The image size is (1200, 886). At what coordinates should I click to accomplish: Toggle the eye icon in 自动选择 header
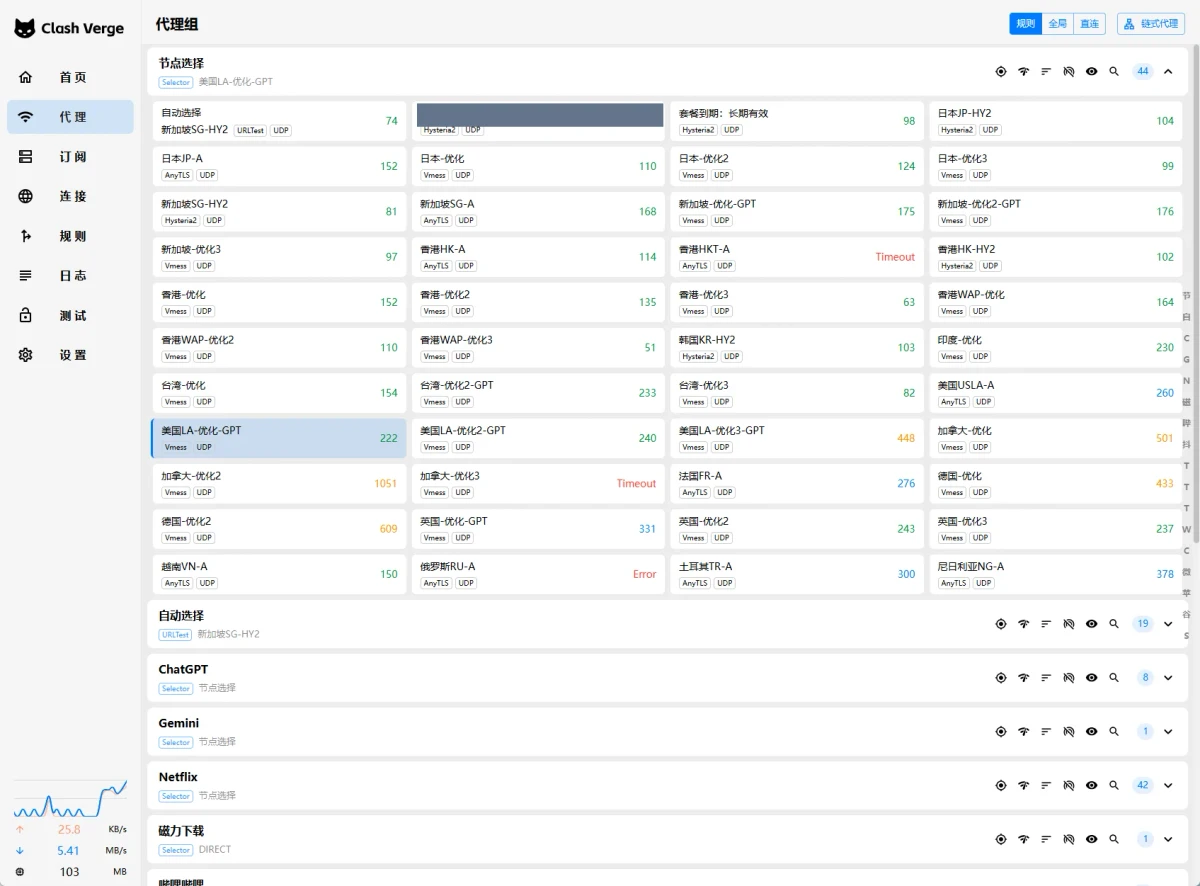tap(1091, 624)
